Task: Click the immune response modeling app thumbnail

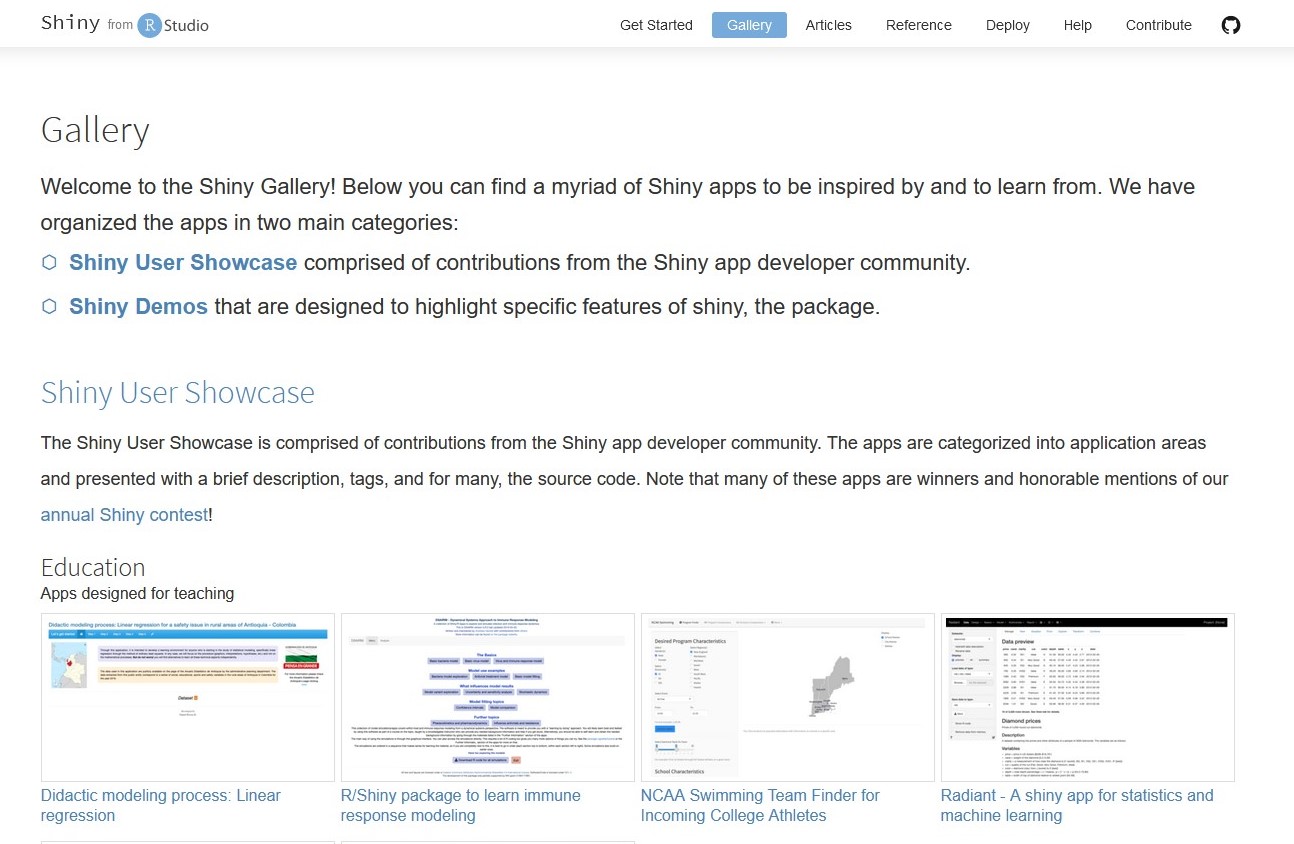Action: click(487, 697)
